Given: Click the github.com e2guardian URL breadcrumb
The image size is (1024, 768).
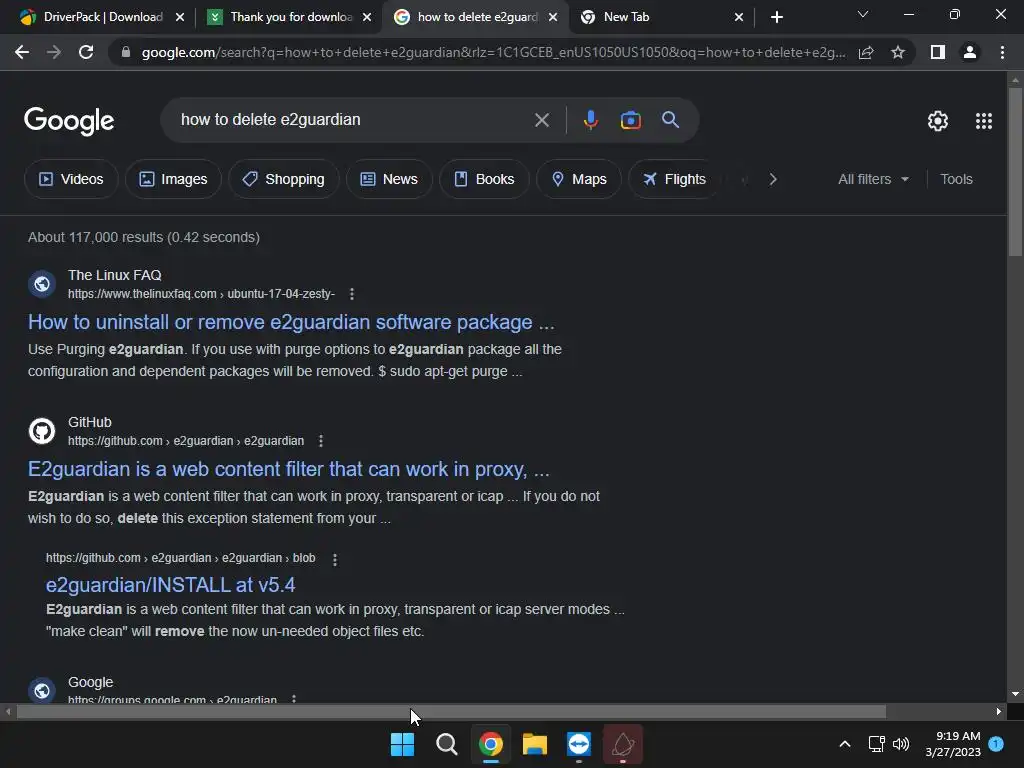Looking at the screenshot, I should [x=185, y=441].
